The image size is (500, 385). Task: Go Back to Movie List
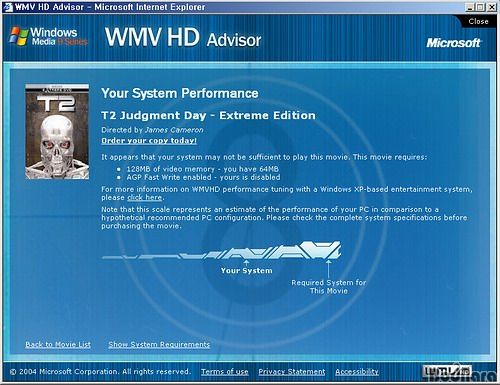pos(58,344)
